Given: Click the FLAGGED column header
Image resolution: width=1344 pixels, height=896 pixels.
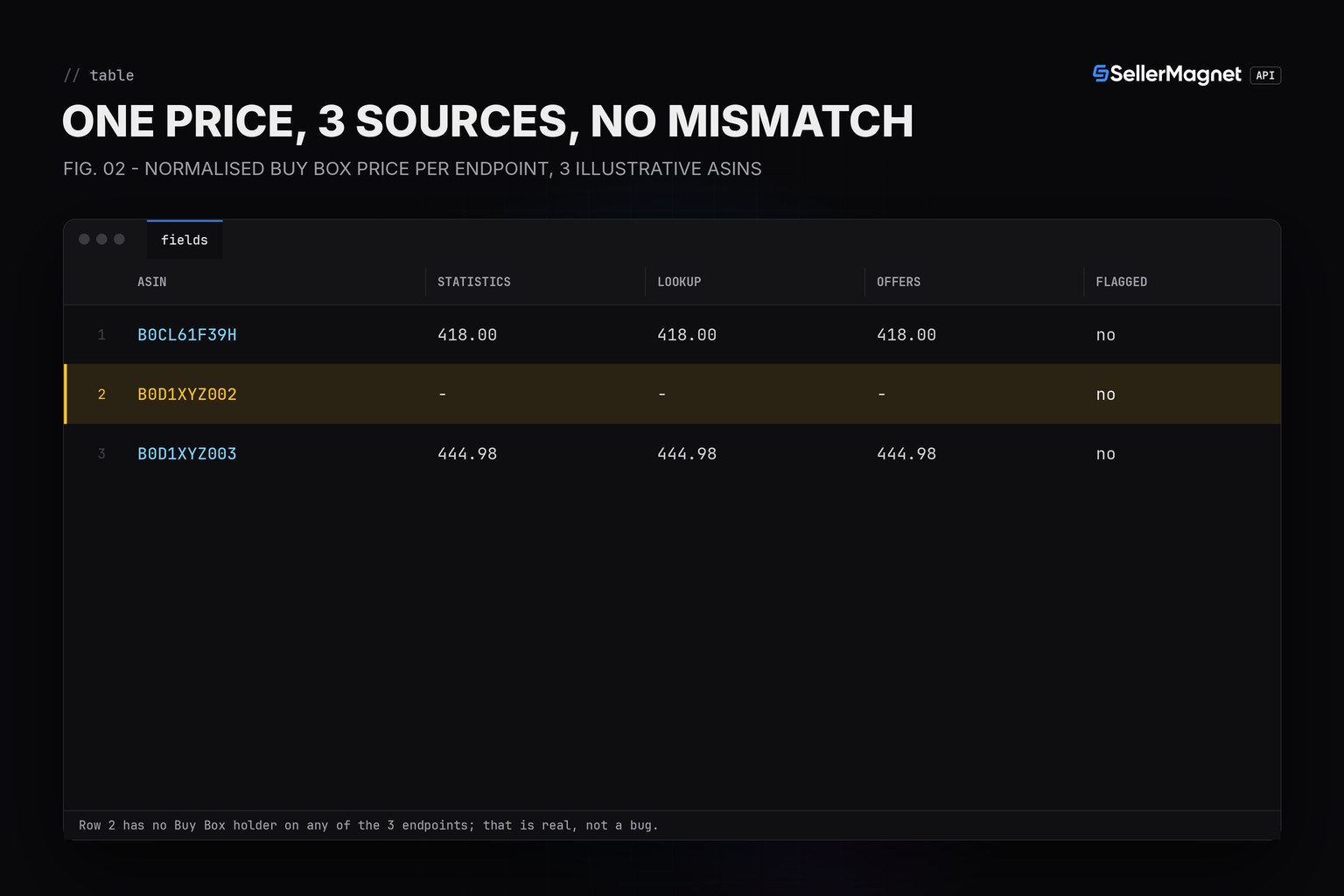Looking at the screenshot, I should coord(1121,282).
